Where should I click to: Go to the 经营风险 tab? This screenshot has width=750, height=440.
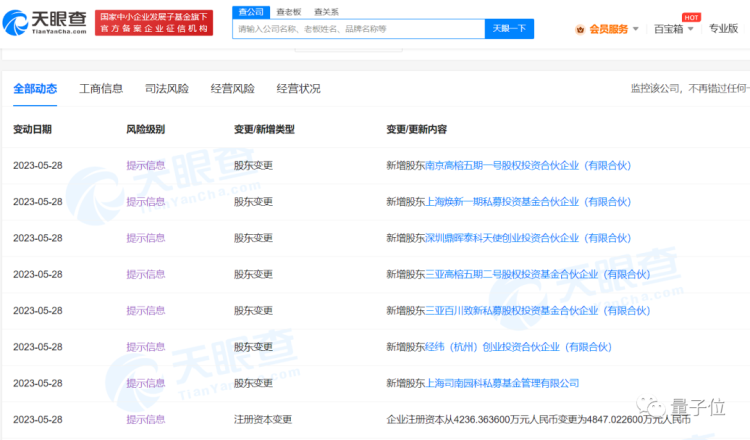[232, 89]
